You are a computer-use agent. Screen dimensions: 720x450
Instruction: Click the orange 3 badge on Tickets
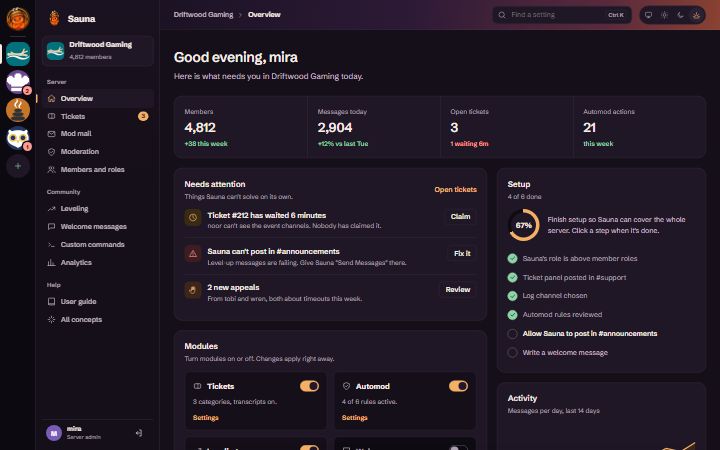(143, 116)
